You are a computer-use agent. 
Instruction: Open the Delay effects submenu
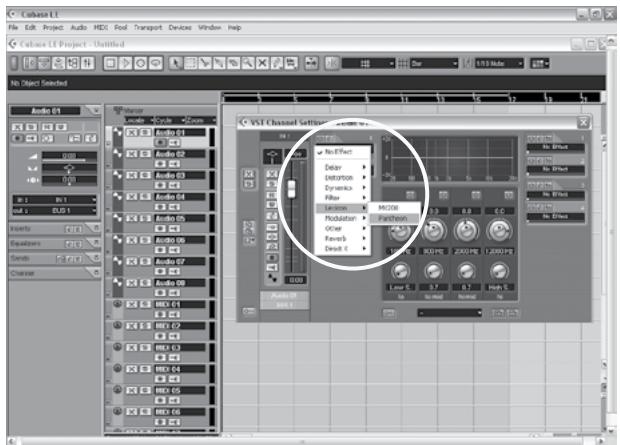[342, 168]
